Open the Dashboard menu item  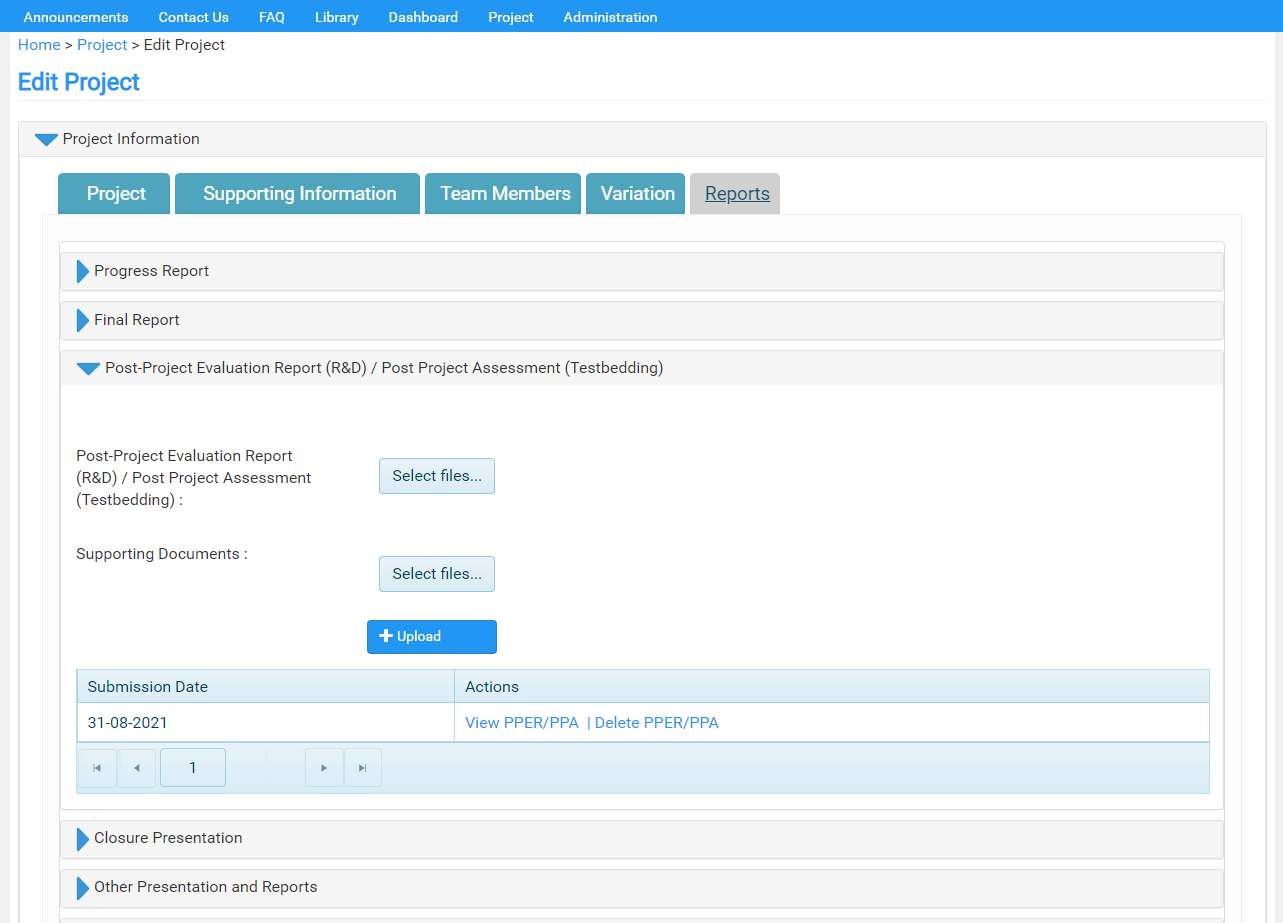(423, 17)
